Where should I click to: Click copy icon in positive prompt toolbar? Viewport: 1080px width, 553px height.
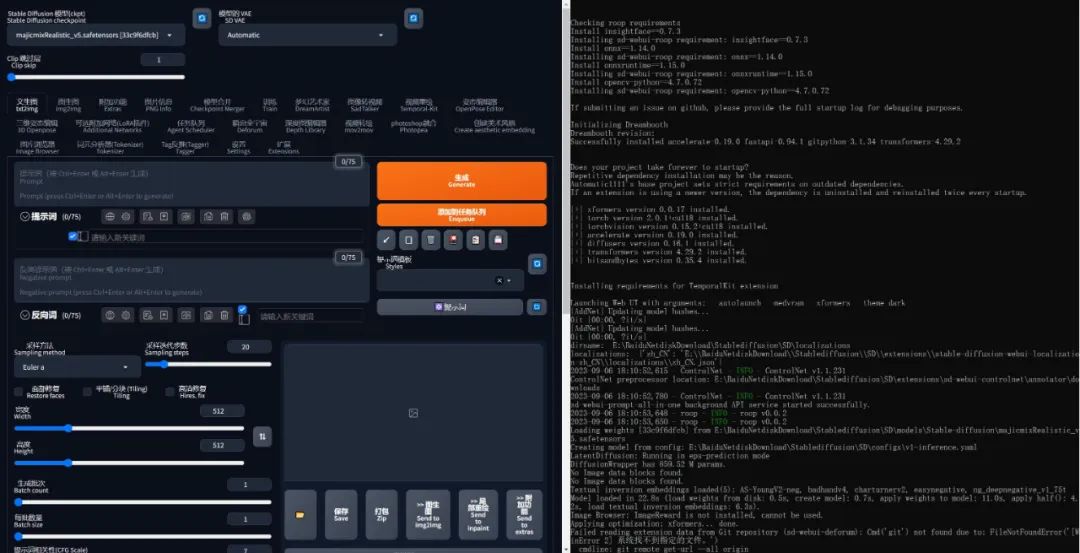pos(207,216)
